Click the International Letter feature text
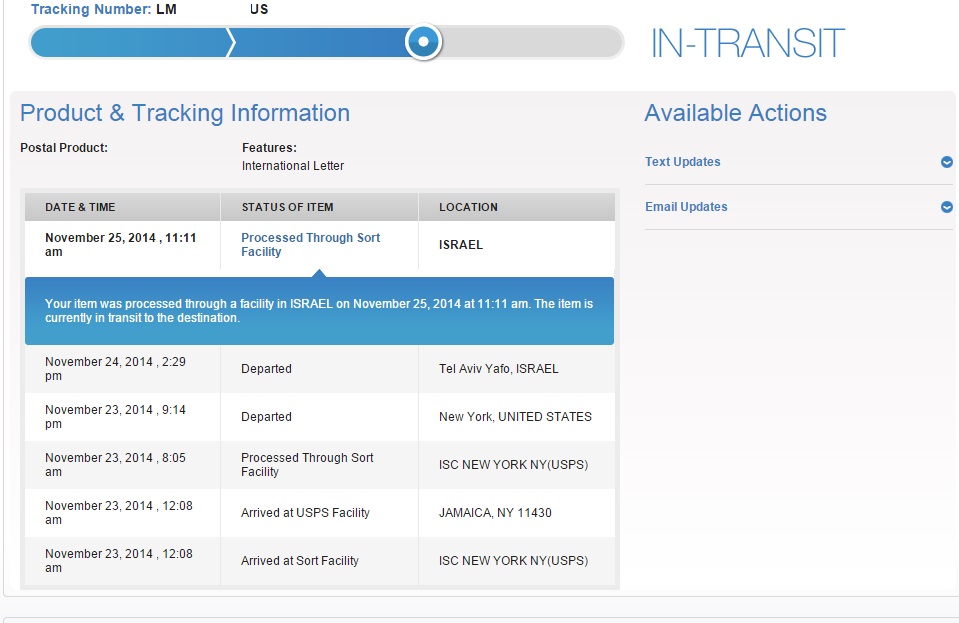This screenshot has width=959, height=623. coord(293,166)
